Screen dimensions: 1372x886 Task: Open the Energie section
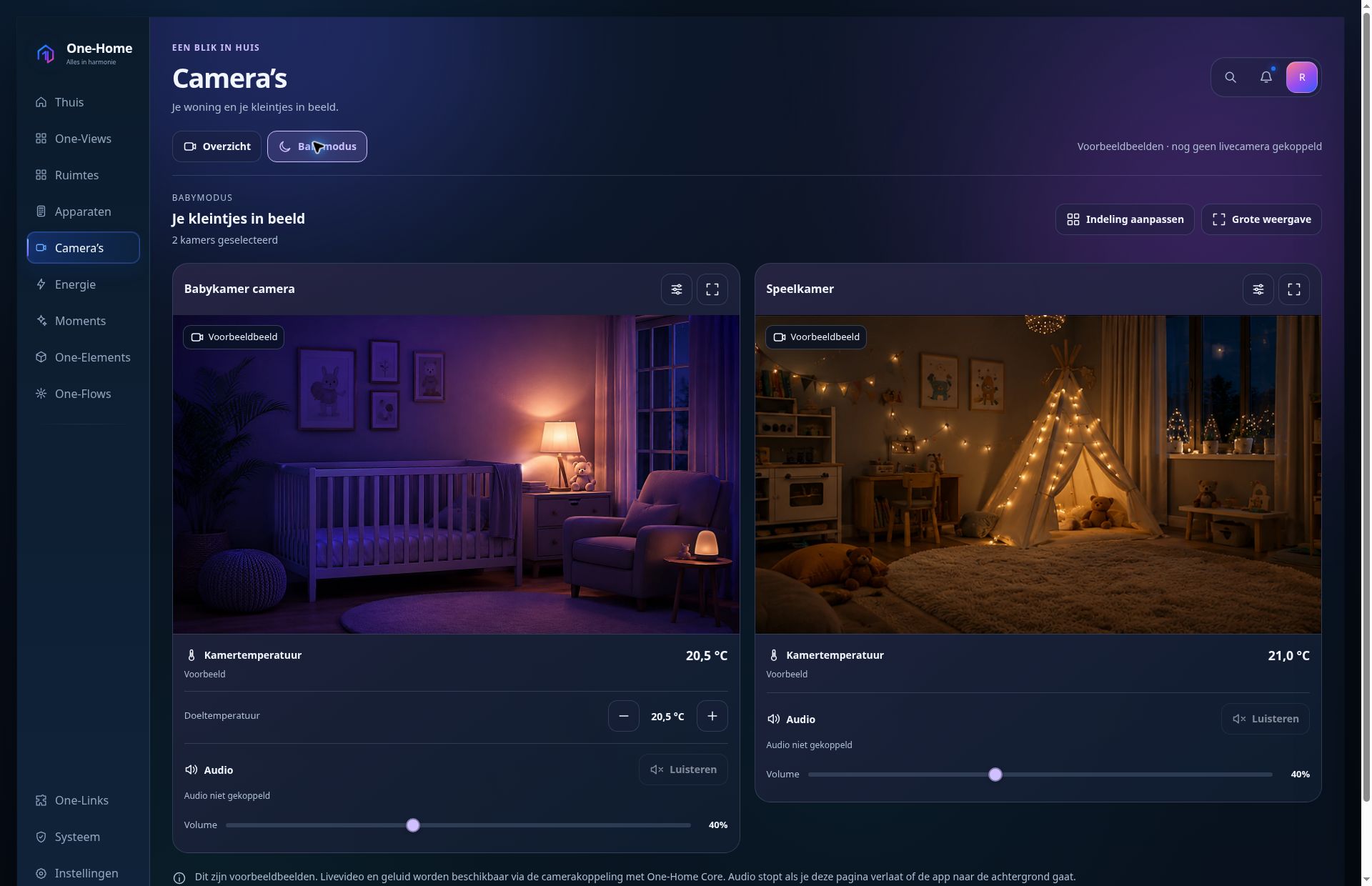83,284
